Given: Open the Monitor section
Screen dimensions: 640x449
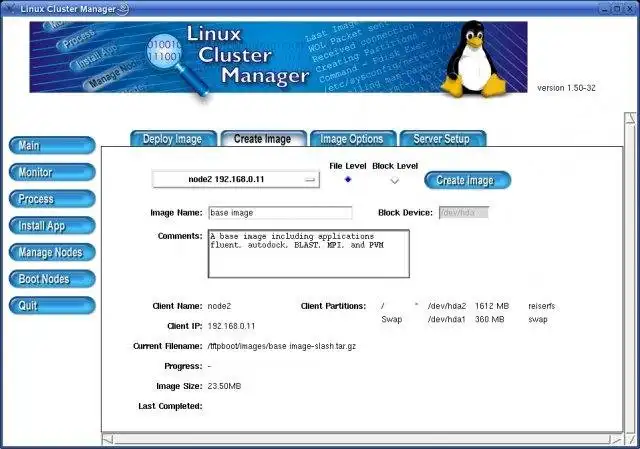Looking at the screenshot, I should click(x=52, y=172).
